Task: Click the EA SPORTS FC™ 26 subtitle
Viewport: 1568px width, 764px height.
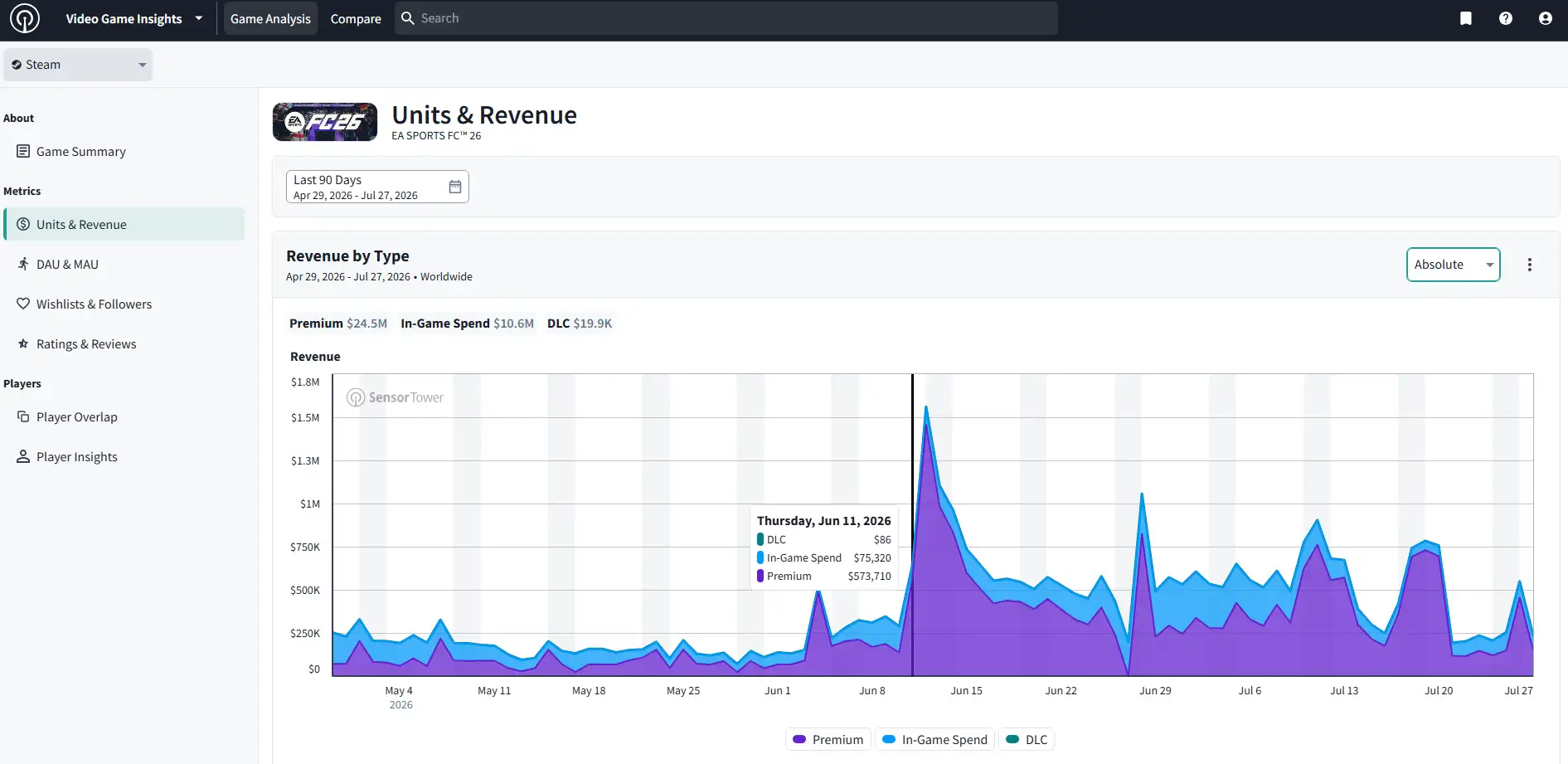Action: (436, 136)
